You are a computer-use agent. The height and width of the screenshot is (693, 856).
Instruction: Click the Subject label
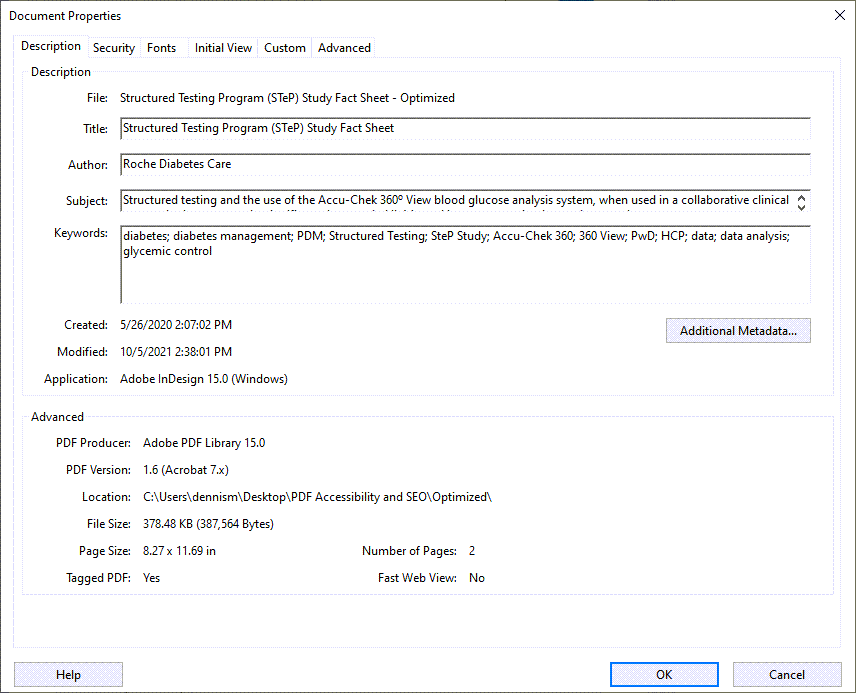pos(87,201)
